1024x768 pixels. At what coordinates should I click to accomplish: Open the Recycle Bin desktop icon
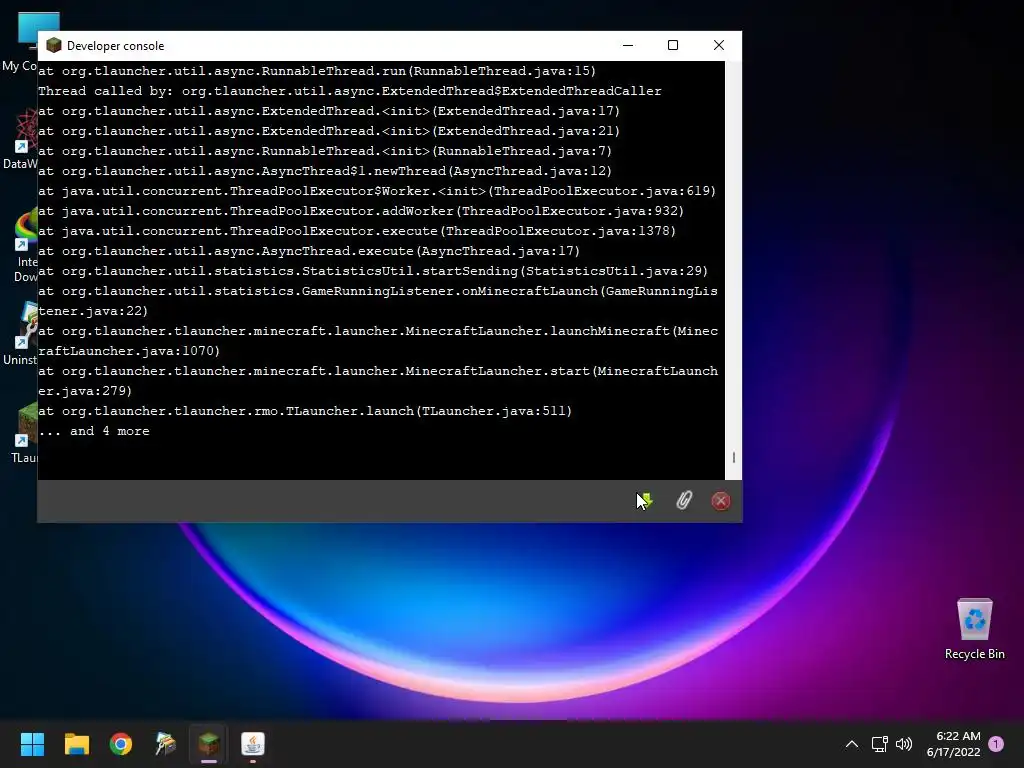(974, 628)
